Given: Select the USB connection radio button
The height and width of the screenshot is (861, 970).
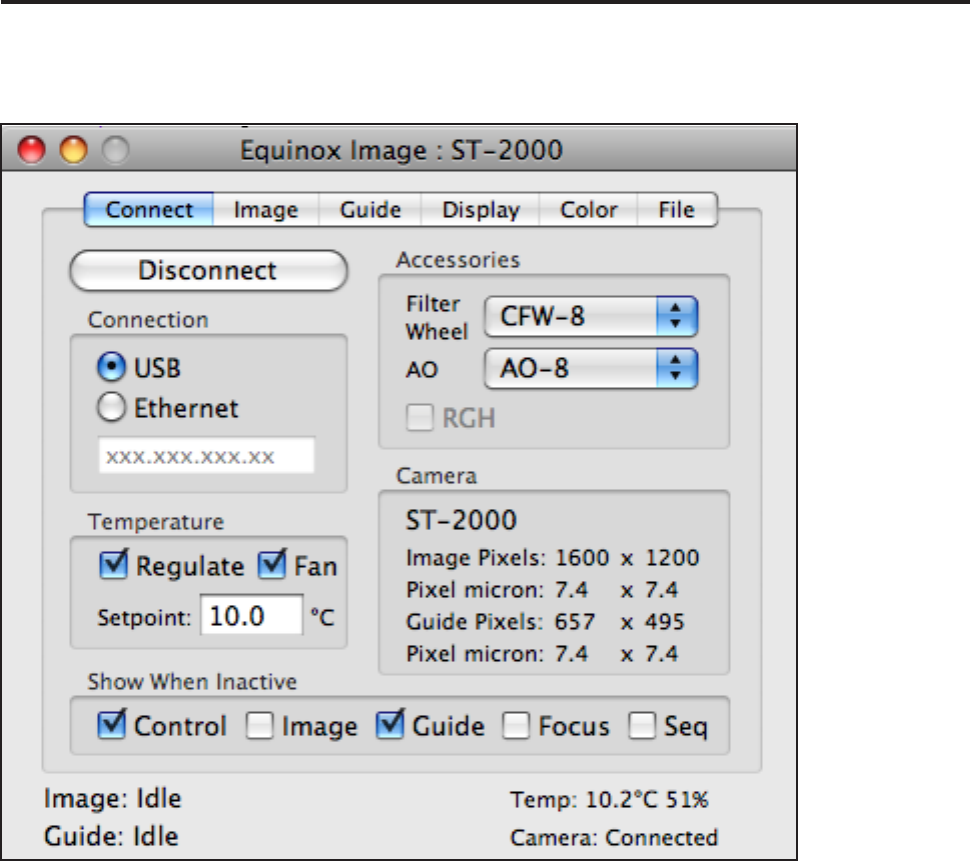Looking at the screenshot, I should click(110, 368).
